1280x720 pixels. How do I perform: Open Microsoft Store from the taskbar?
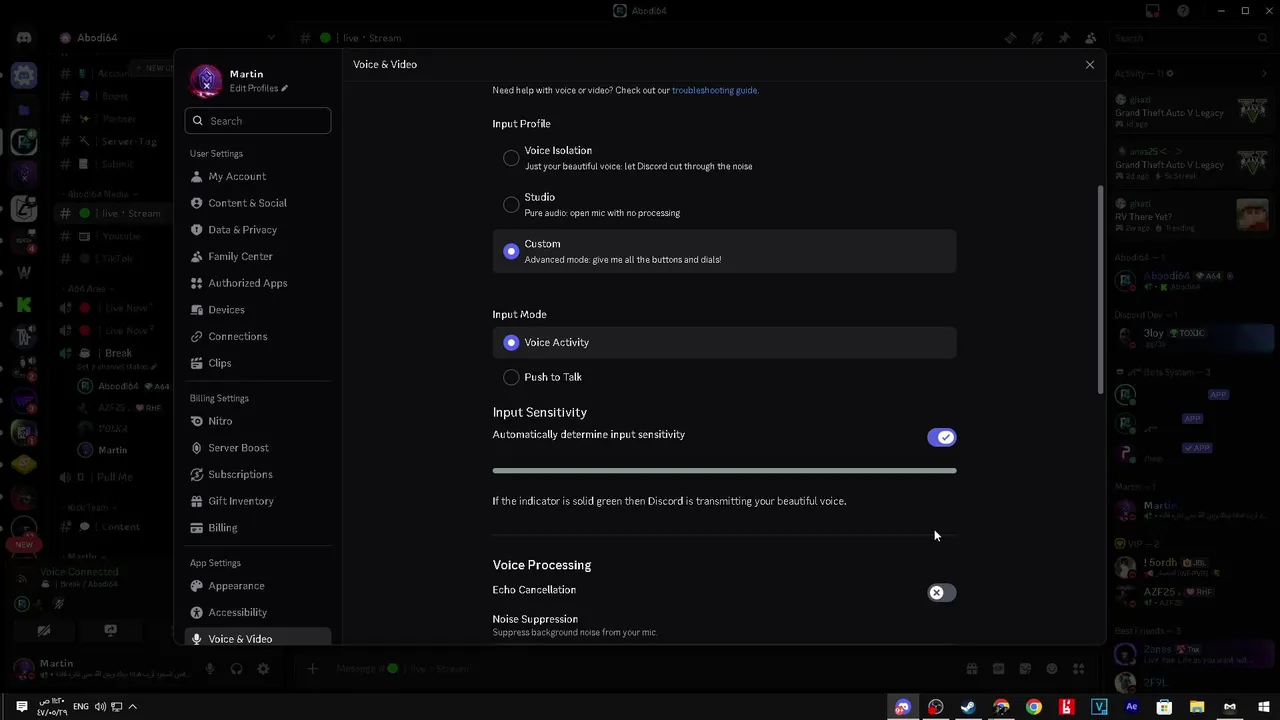(1164, 707)
